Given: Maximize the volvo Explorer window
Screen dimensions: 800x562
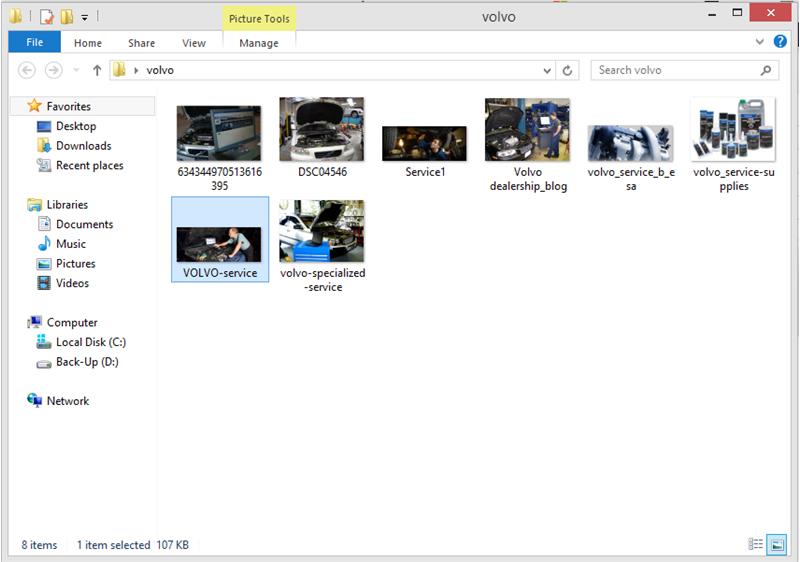Looking at the screenshot, I should click(737, 13).
